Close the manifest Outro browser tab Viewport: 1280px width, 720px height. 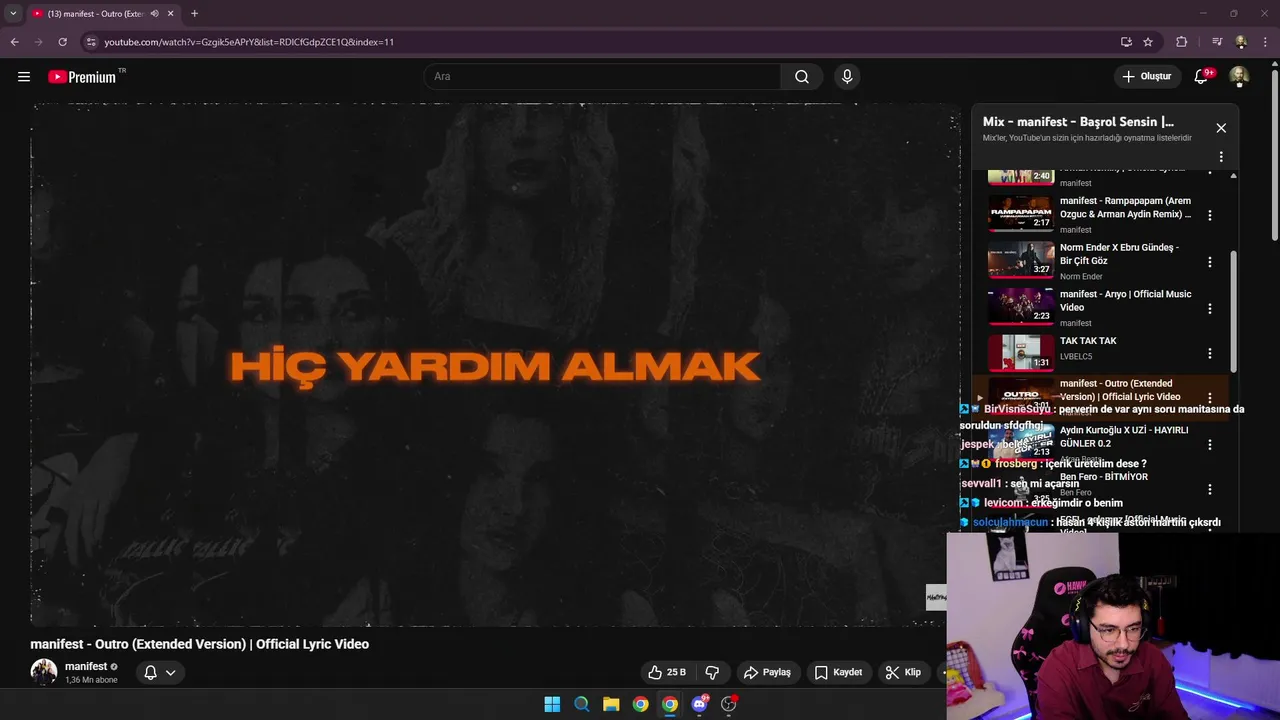170,14
